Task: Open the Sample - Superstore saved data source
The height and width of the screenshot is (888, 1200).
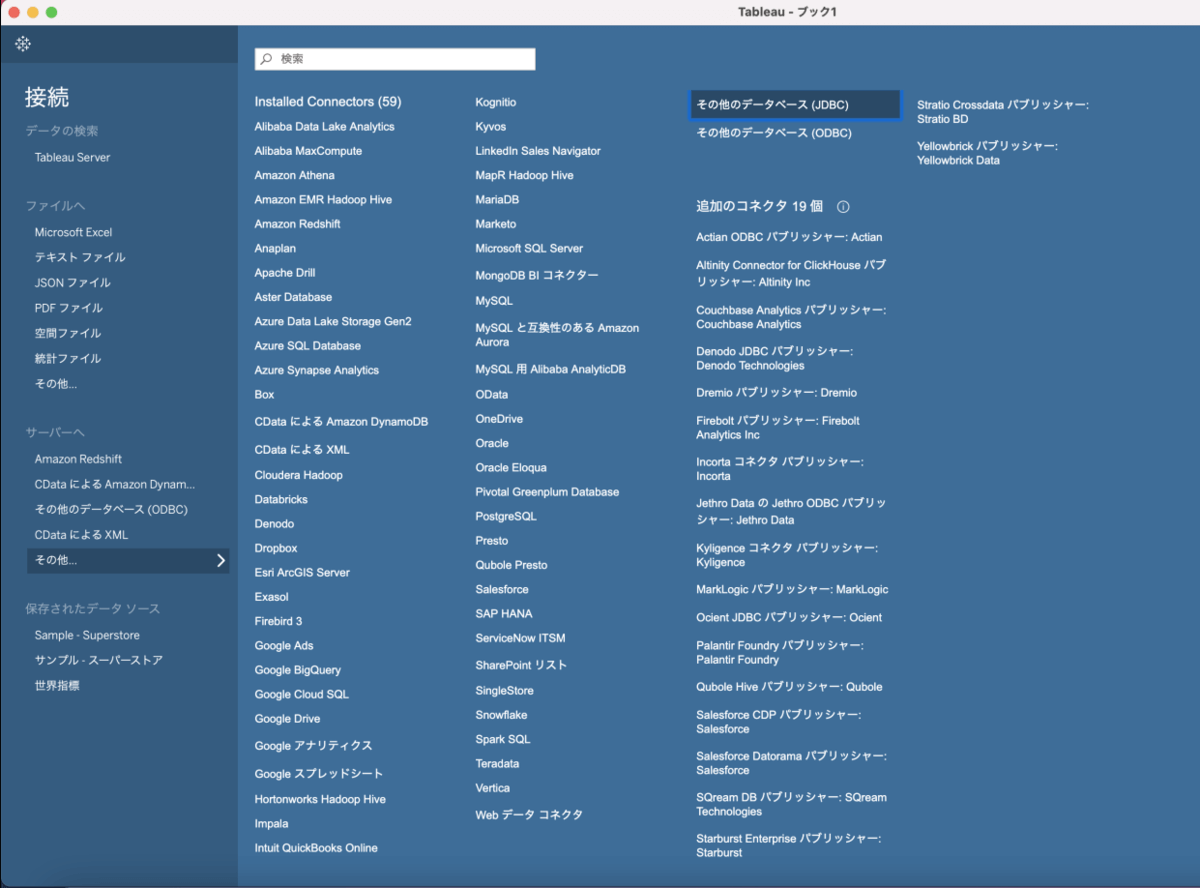Action: (x=87, y=635)
